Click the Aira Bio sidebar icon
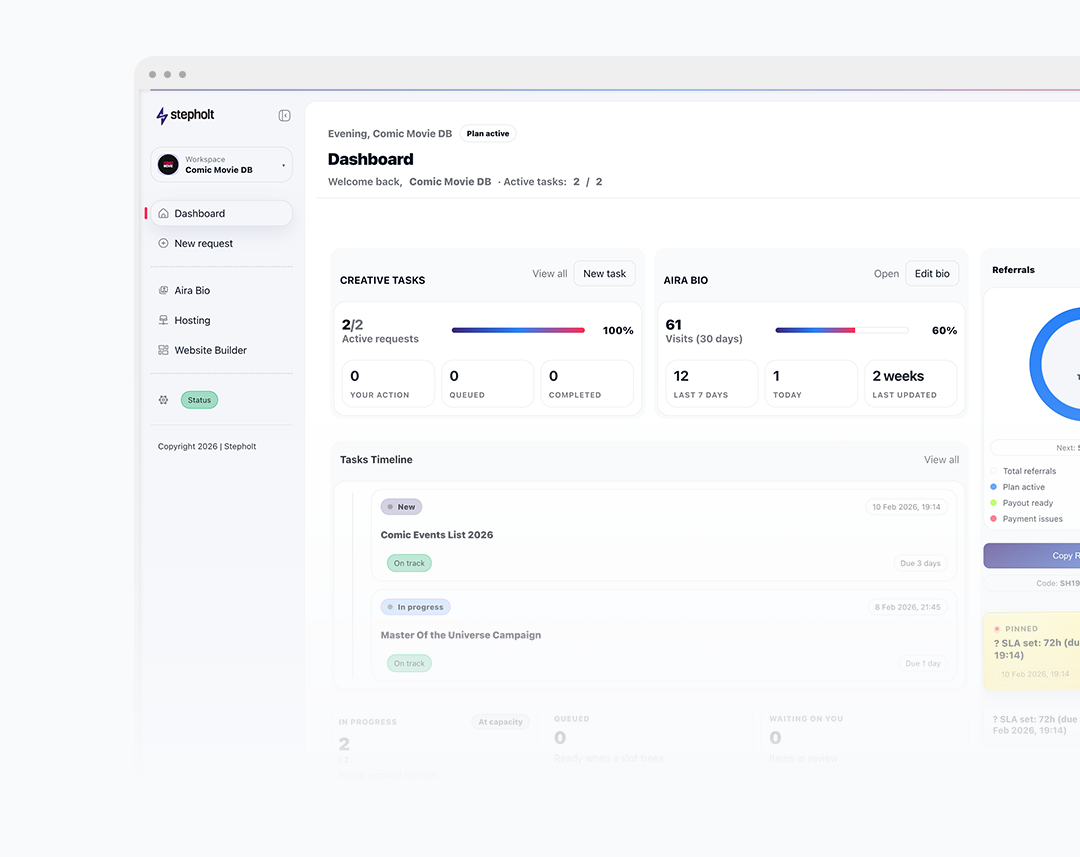The height and width of the screenshot is (857, 1080). (x=164, y=290)
